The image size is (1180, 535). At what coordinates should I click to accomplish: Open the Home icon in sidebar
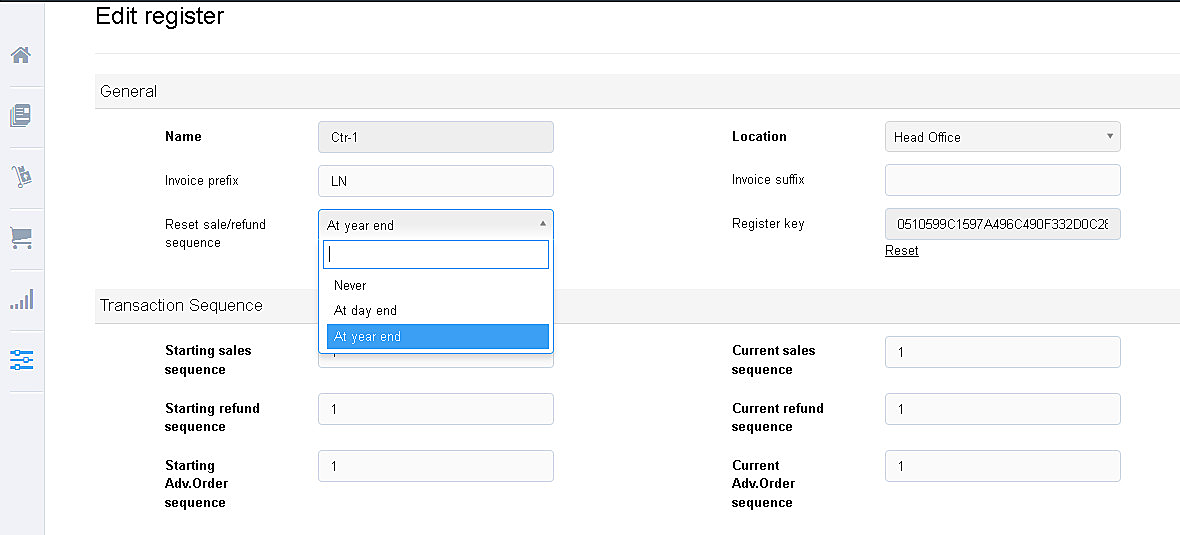click(x=21, y=55)
